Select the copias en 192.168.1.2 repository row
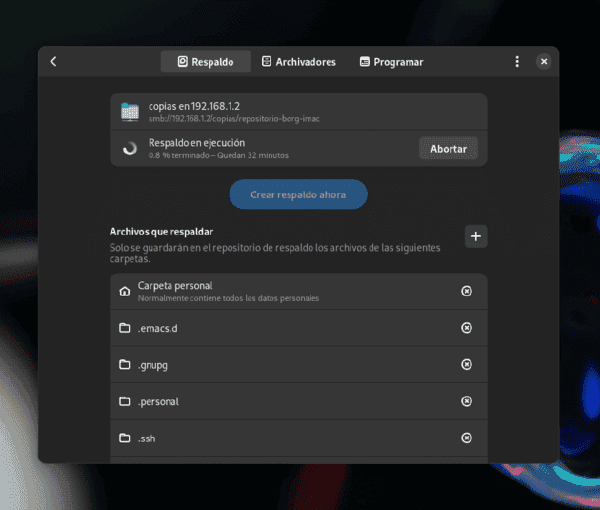Image resolution: width=600 pixels, height=510 pixels. click(x=299, y=112)
